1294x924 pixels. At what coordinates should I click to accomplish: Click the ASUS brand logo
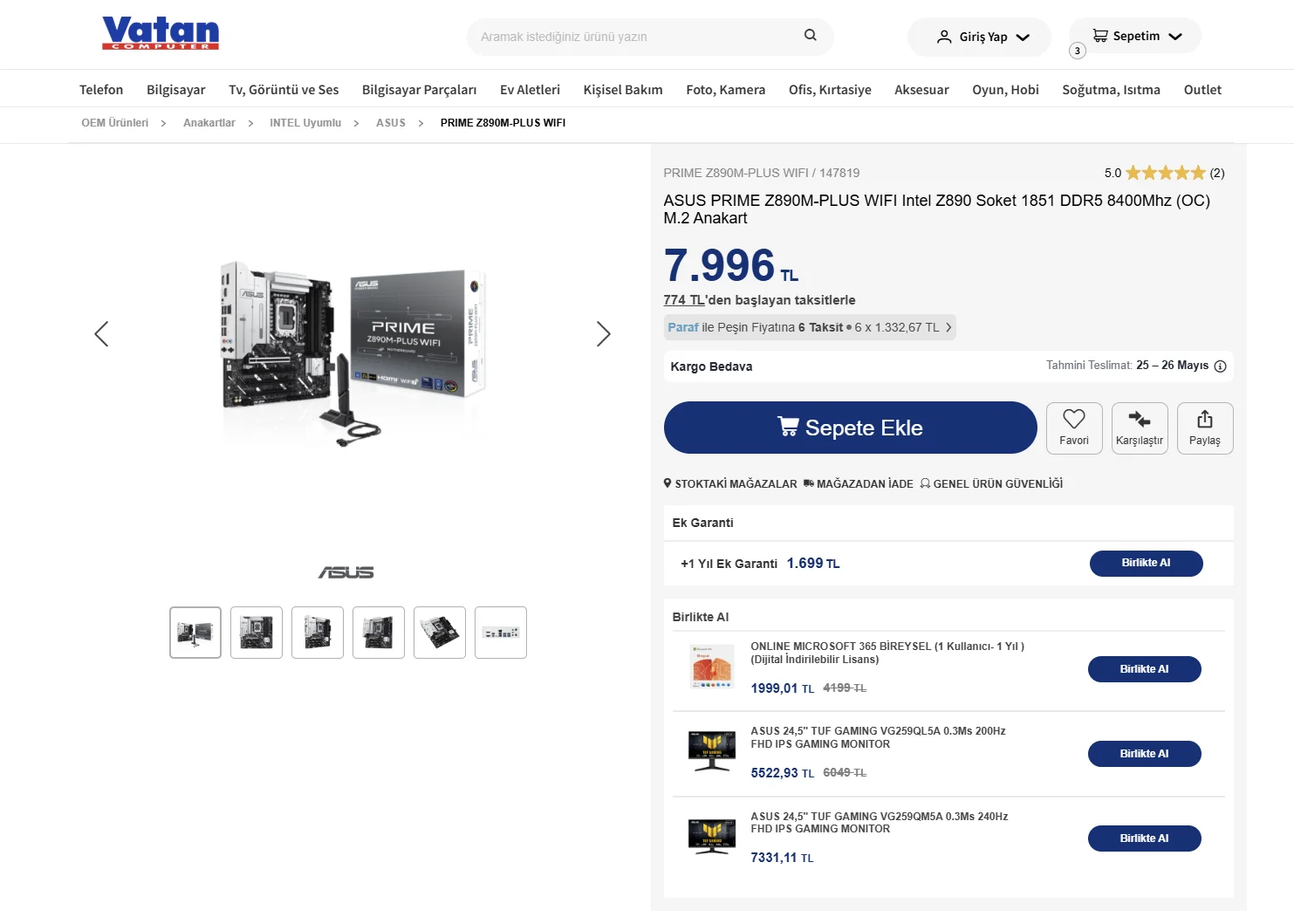click(346, 572)
